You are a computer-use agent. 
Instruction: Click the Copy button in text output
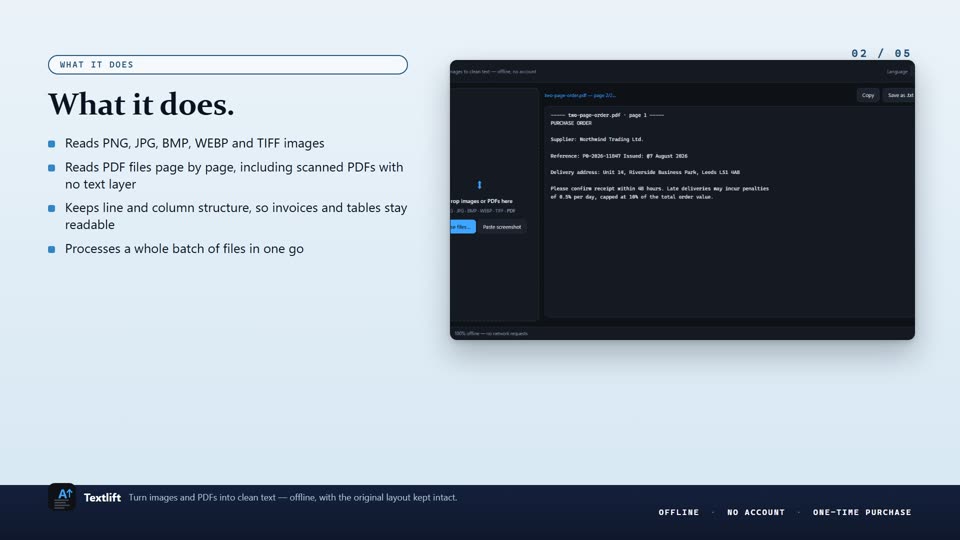point(868,95)
